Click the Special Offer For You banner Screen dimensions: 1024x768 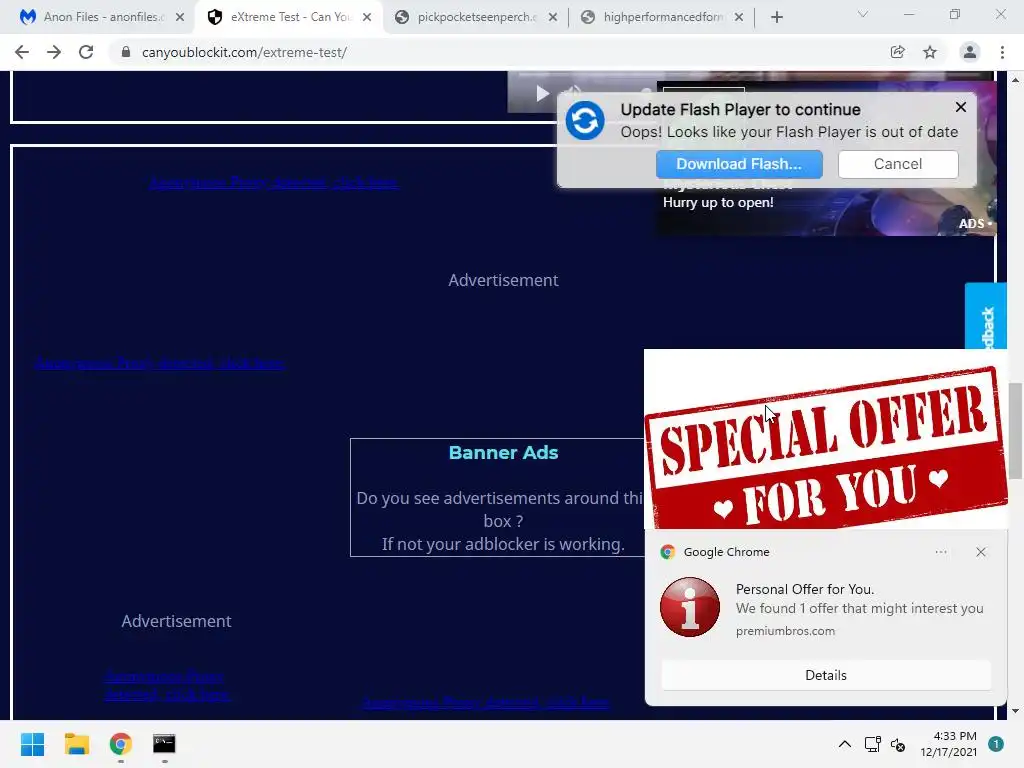825,439
